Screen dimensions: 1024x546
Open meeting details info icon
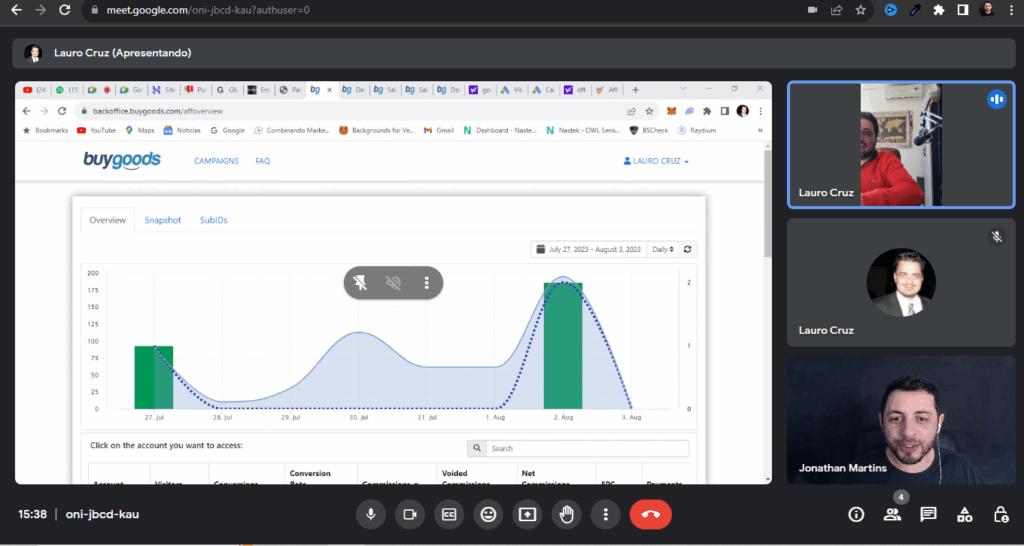pos(856,514)
